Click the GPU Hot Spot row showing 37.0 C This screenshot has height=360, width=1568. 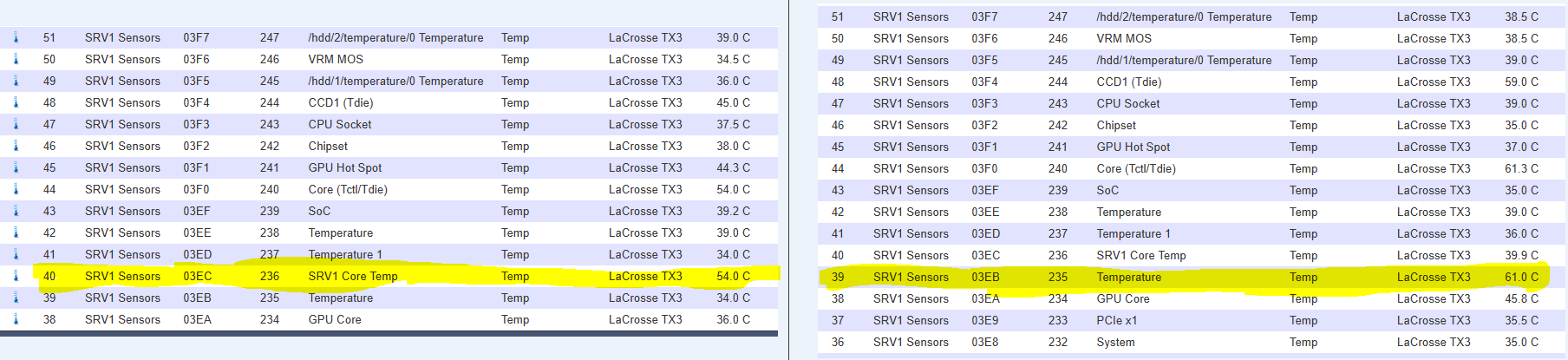[1192, 147]
